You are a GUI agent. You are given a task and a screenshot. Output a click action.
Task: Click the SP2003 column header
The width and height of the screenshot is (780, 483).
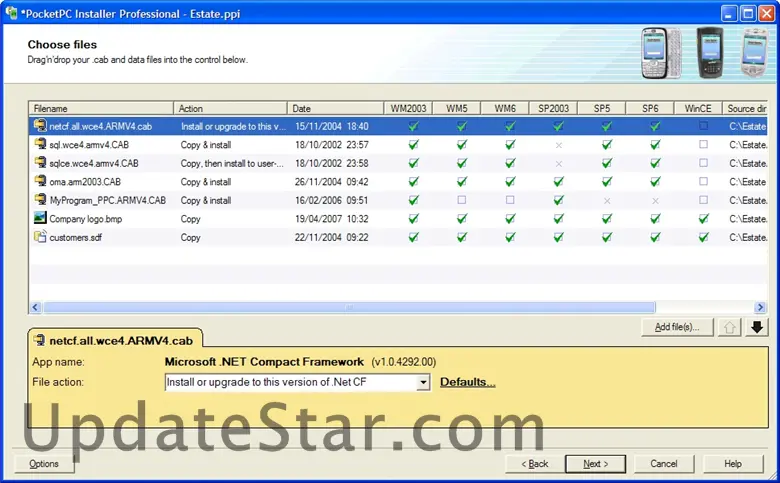pos(553,108)
